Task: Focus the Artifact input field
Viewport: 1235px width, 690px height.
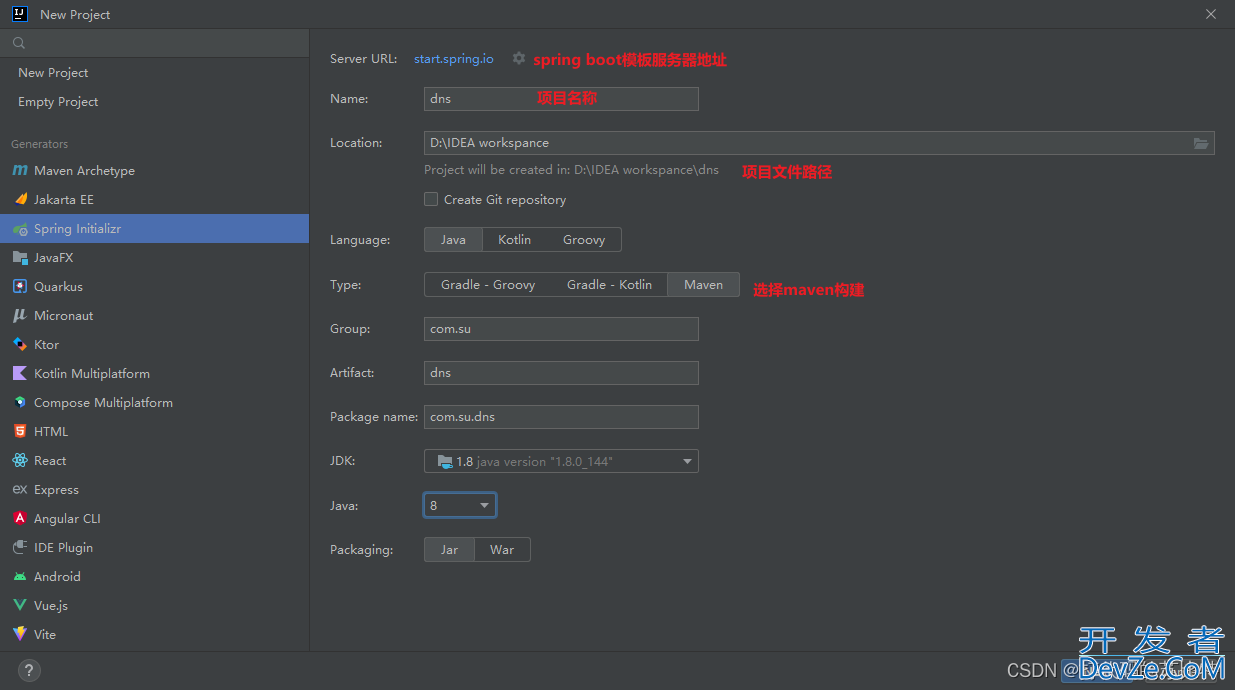Action: (561, 373)
